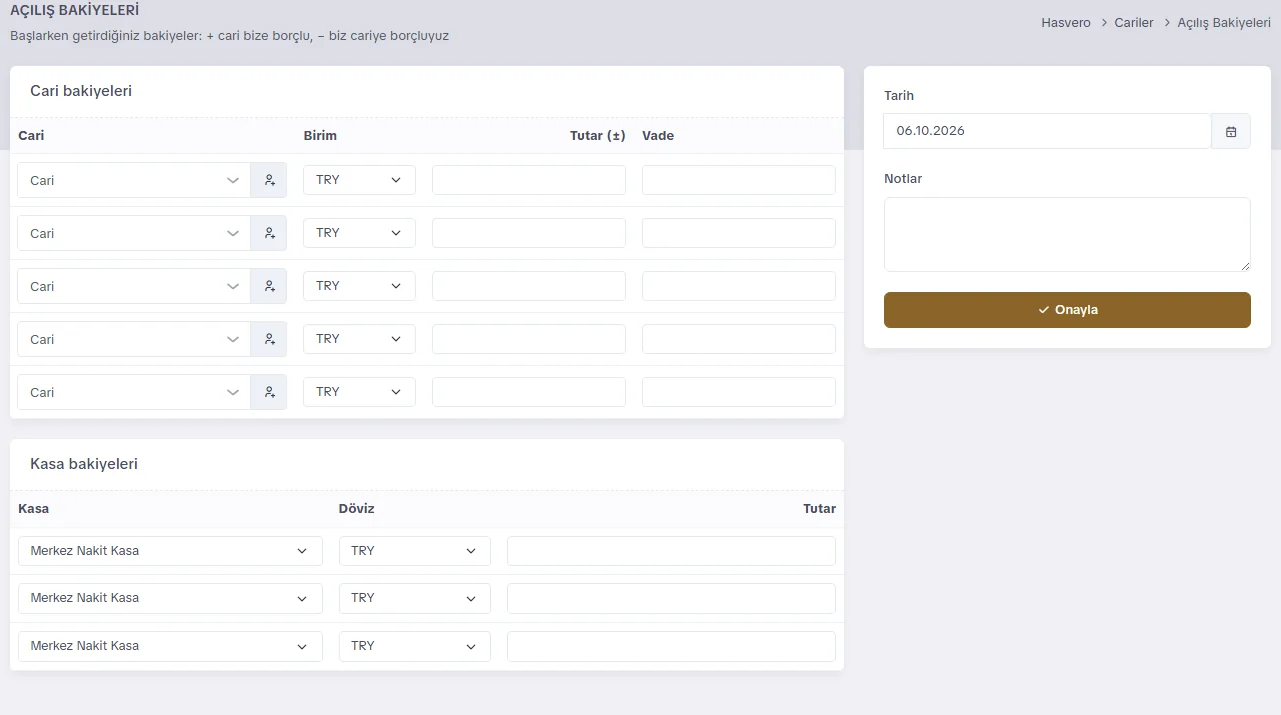Open the Cari dropdown in the second row
Viewport: 1281px width, 715px height.
134,233
